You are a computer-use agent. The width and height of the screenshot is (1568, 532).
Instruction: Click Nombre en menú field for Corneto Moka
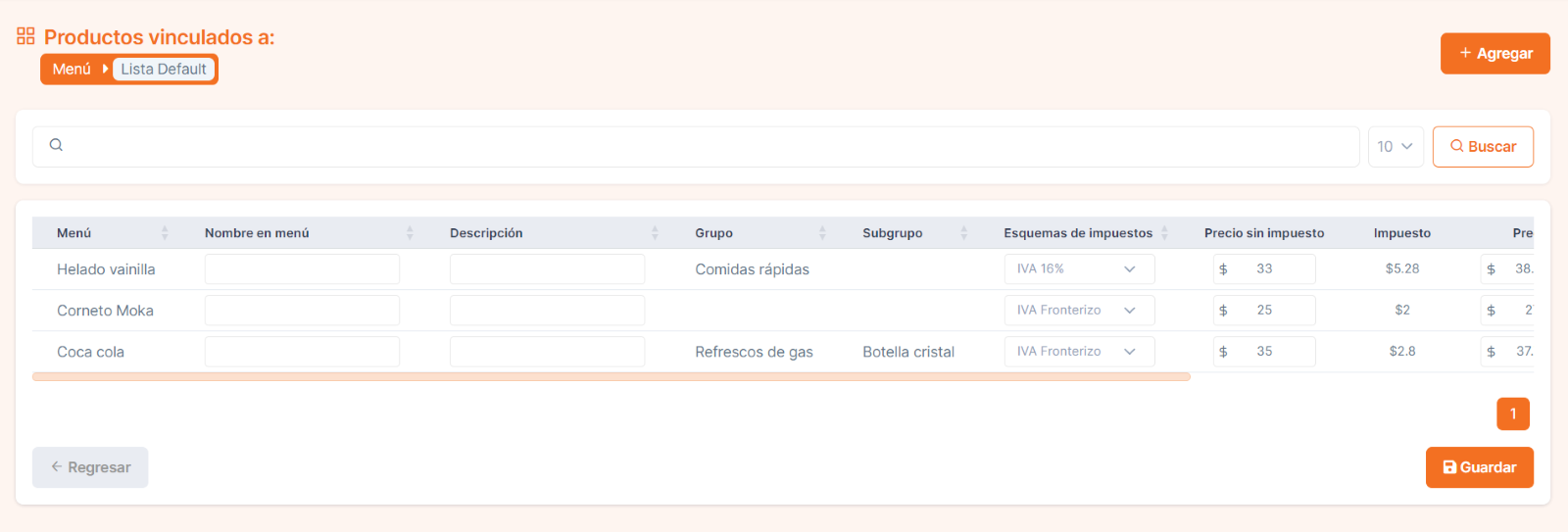(x=302, y=310)
